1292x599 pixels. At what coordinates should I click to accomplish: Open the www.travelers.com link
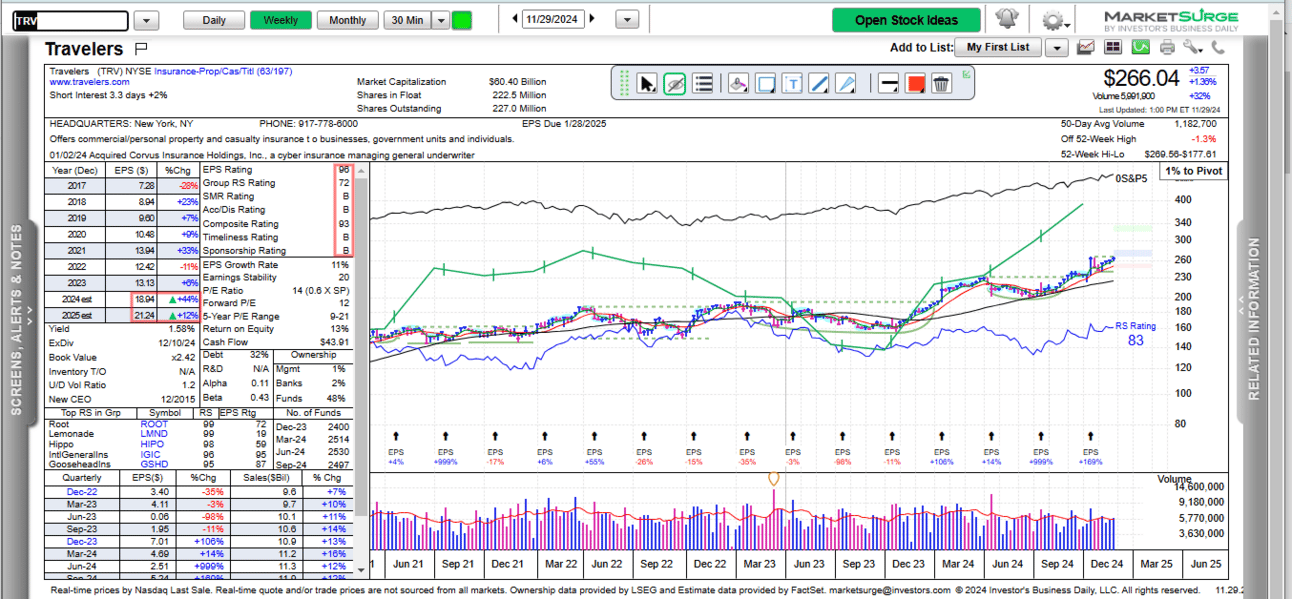(89, 82)
